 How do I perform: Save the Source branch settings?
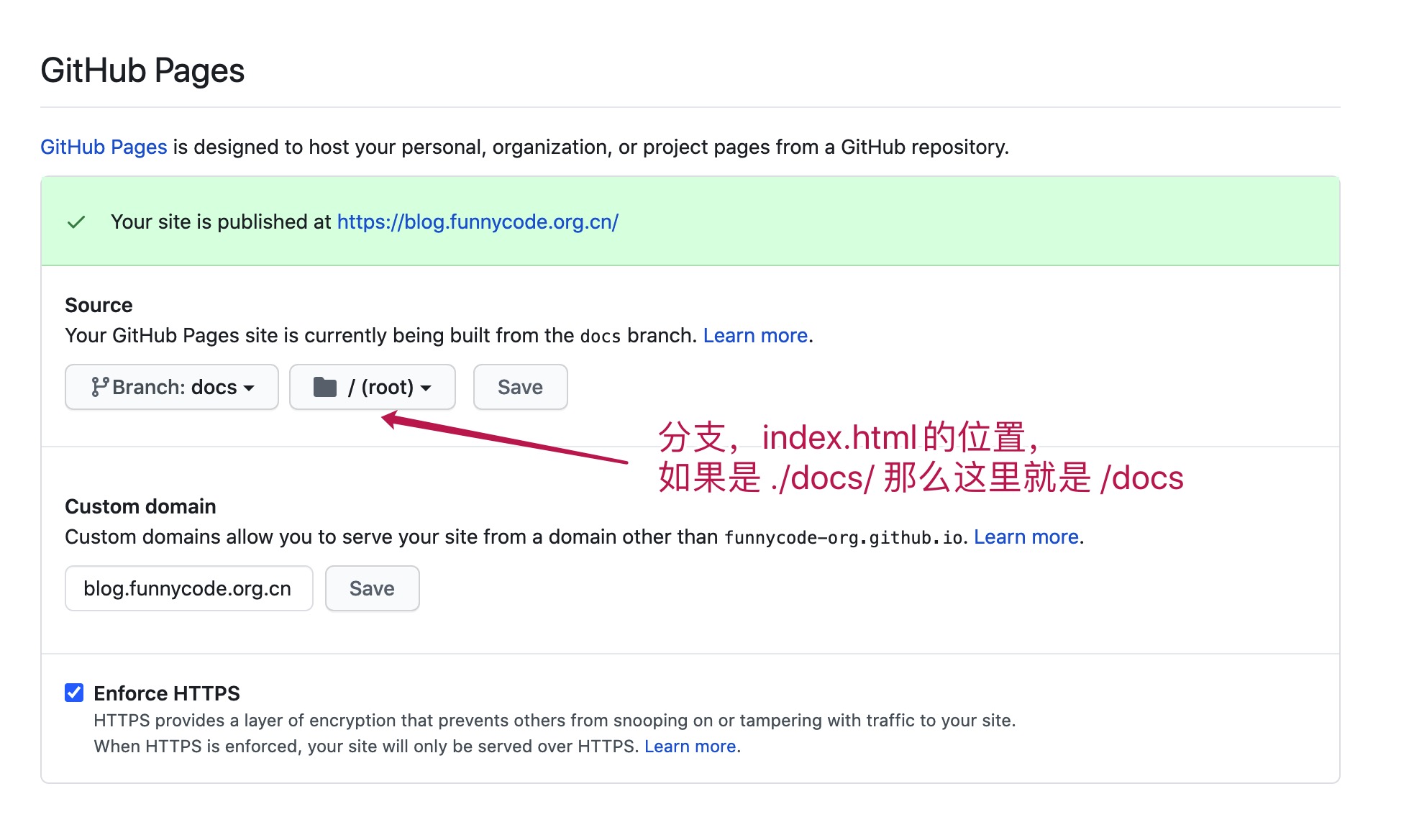[x=520, y=387]
